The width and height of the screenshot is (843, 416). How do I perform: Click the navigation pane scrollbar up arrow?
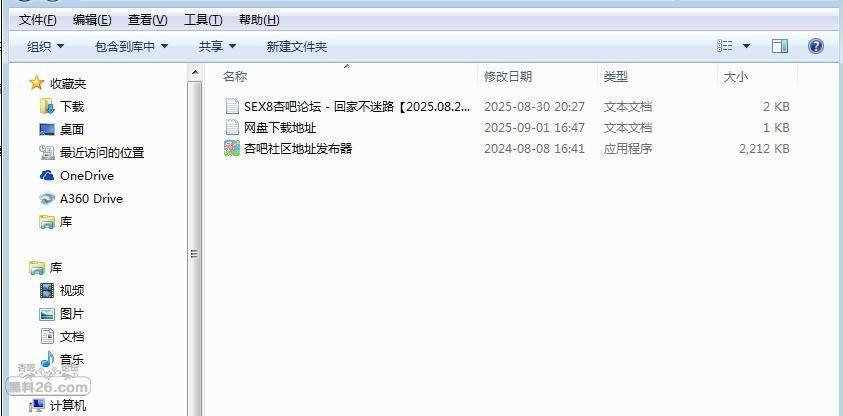[195, 73]
